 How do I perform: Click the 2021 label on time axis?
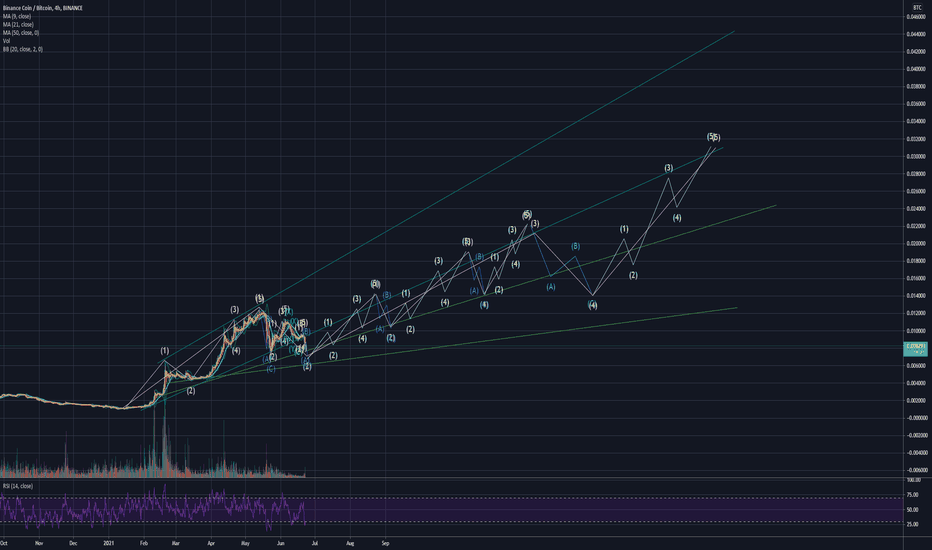point(109,543)
